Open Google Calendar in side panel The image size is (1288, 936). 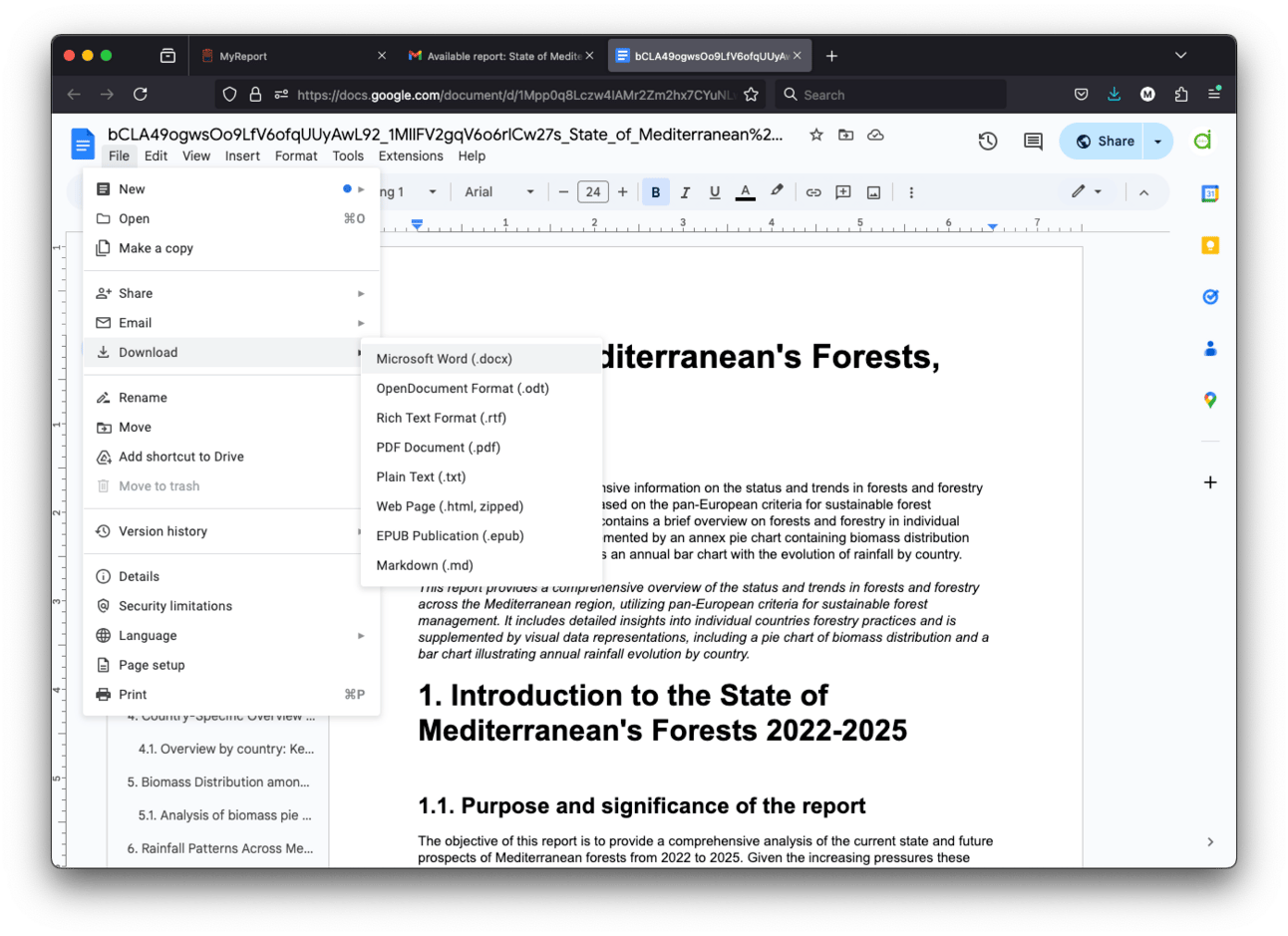click(1209, 194)
